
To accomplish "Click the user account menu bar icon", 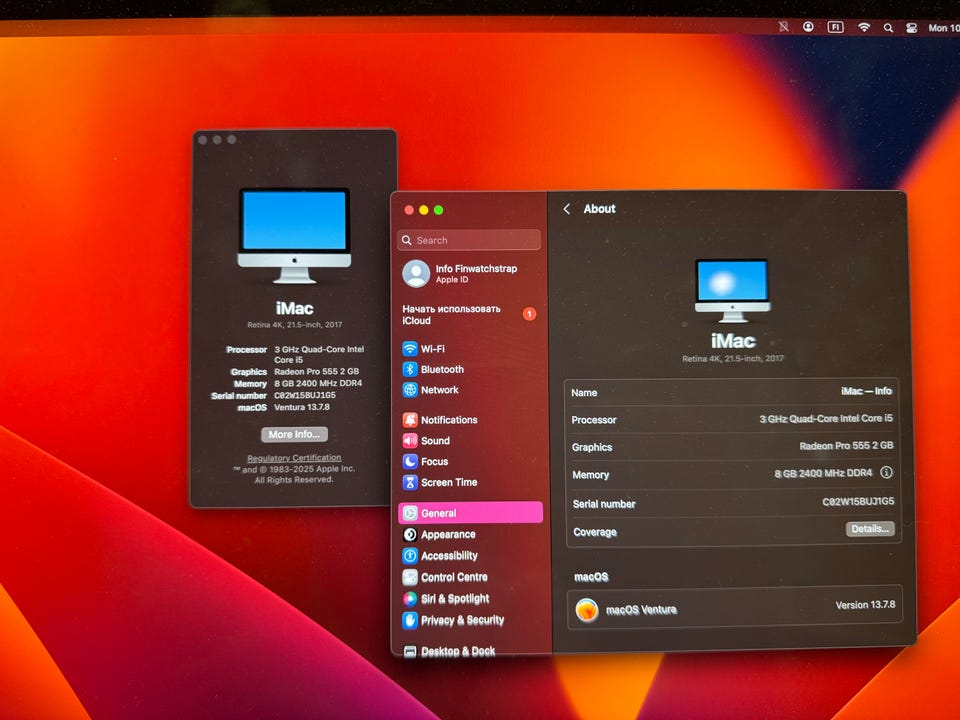I will tap(808, 26).
